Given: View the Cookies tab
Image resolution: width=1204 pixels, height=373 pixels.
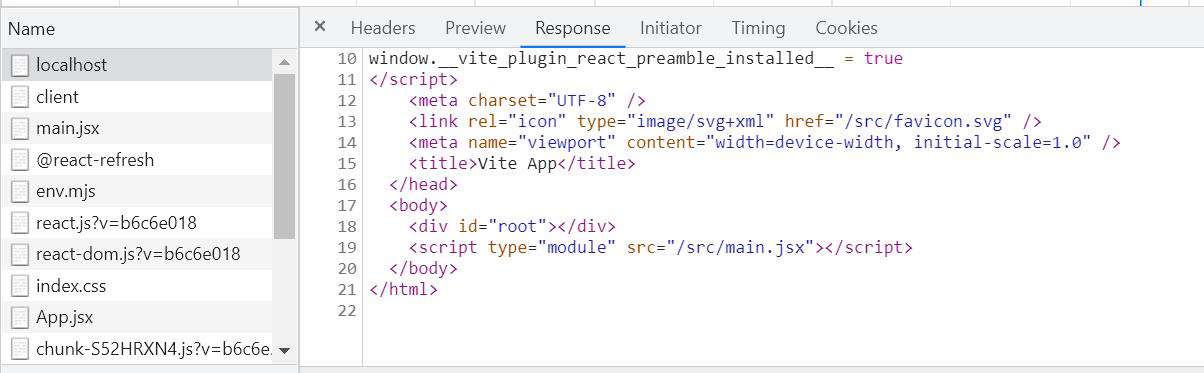Looking at the screenshot, I should 846,28.
